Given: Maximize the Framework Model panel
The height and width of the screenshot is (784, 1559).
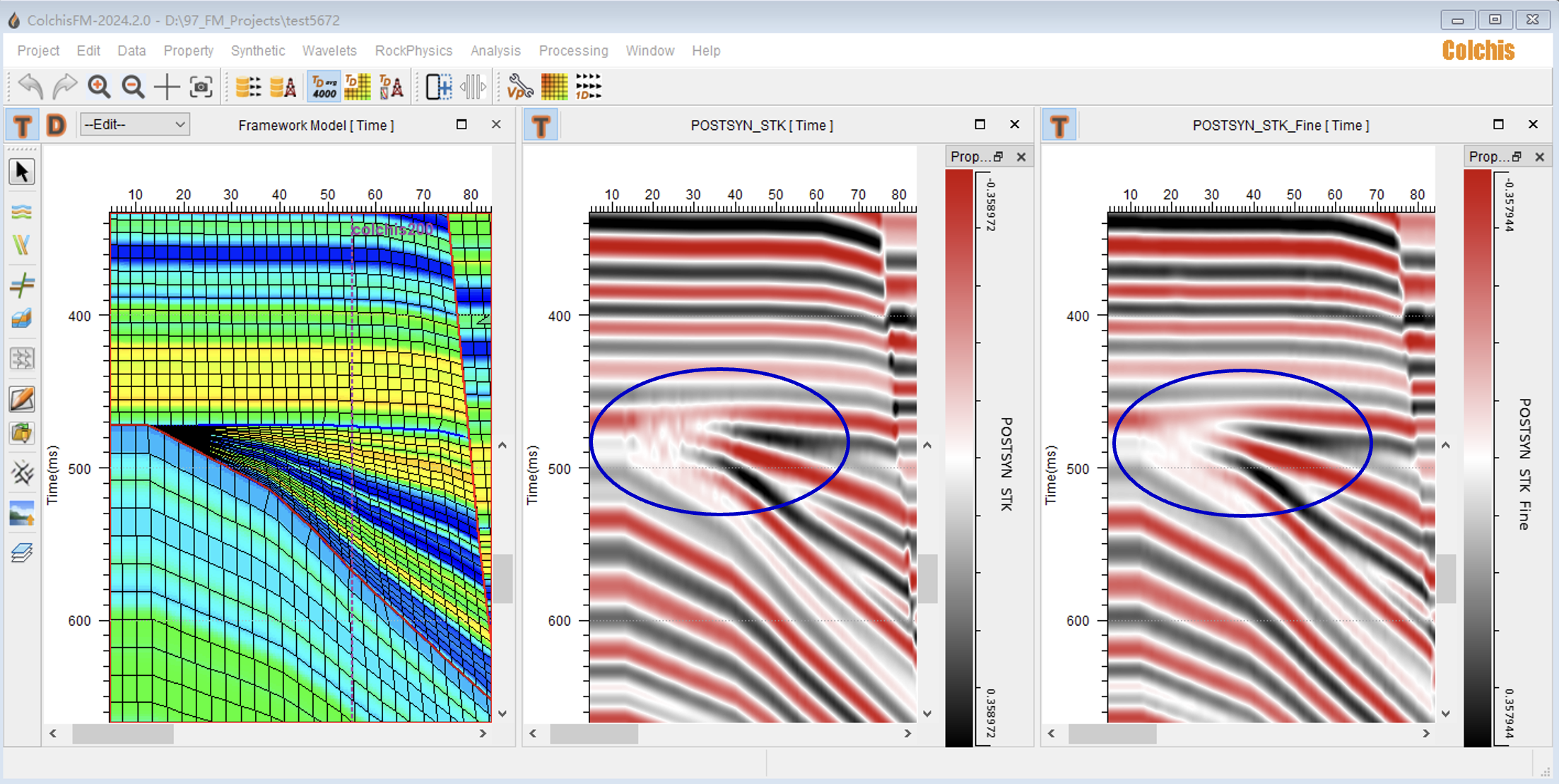Looking at the screenshot, I should pos(461,124).
